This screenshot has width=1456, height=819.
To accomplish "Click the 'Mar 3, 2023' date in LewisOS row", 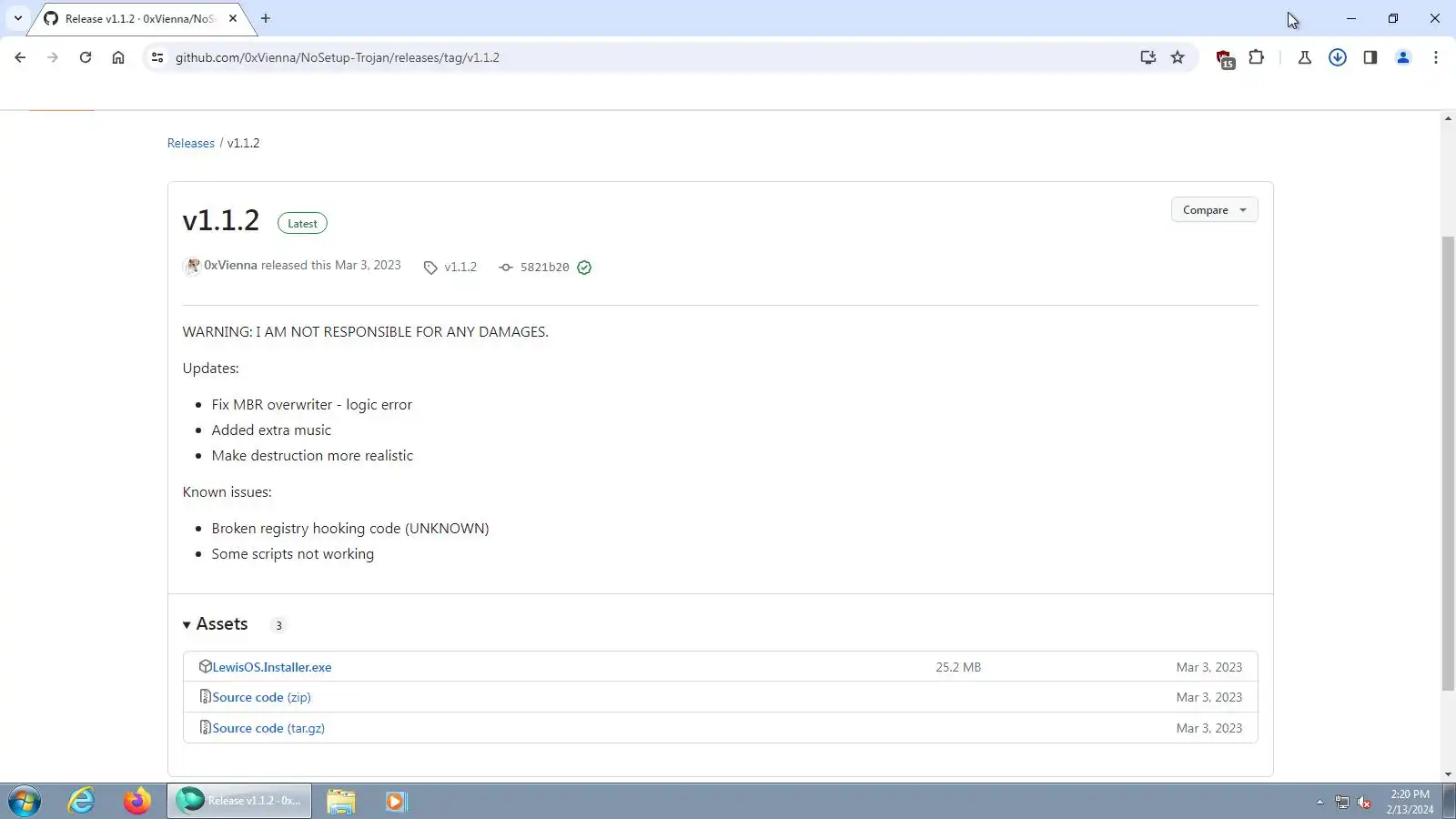I will click(x=1209, y=667).
